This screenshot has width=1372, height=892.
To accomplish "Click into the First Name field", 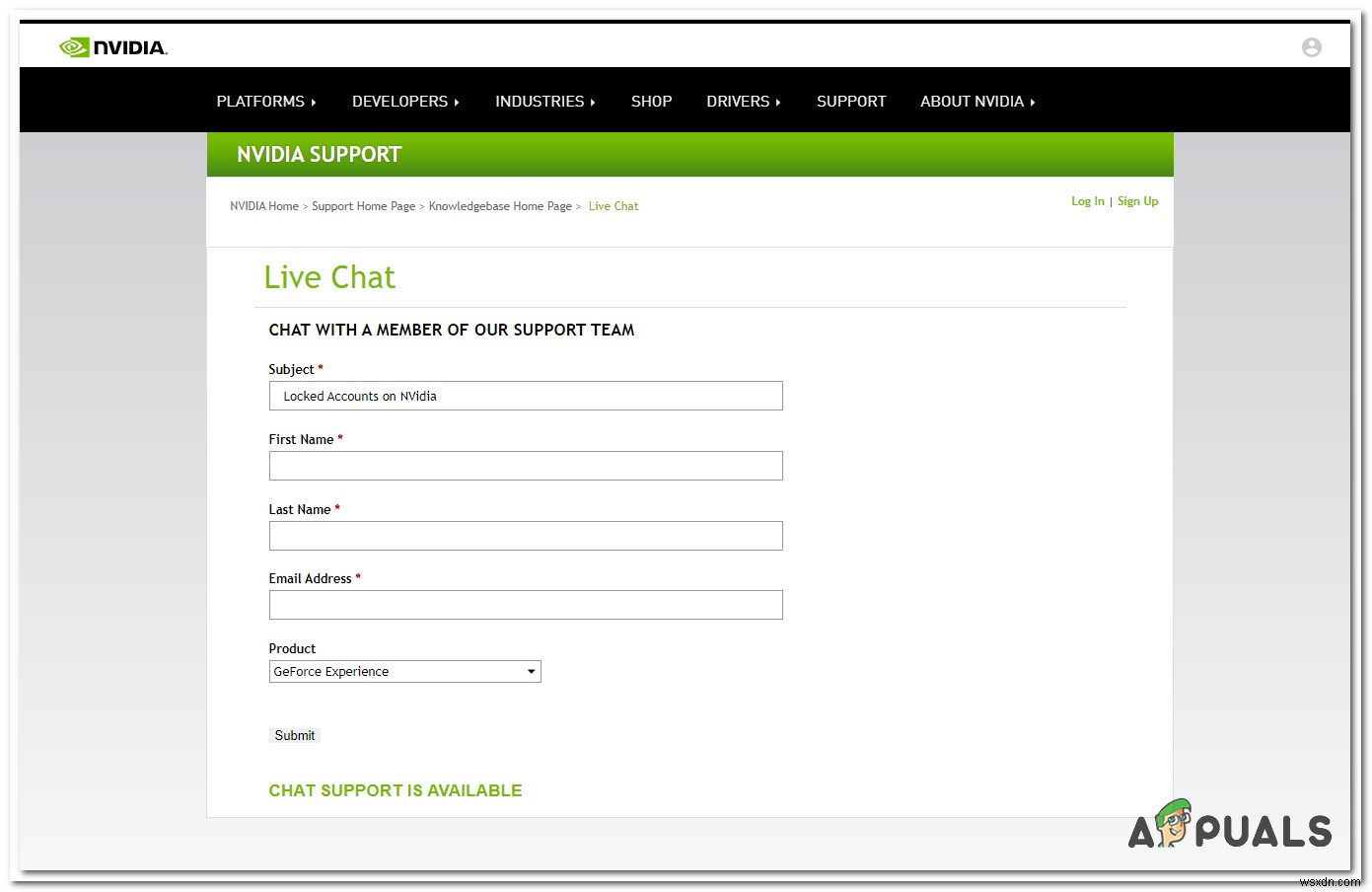I will tap(526, 466).
